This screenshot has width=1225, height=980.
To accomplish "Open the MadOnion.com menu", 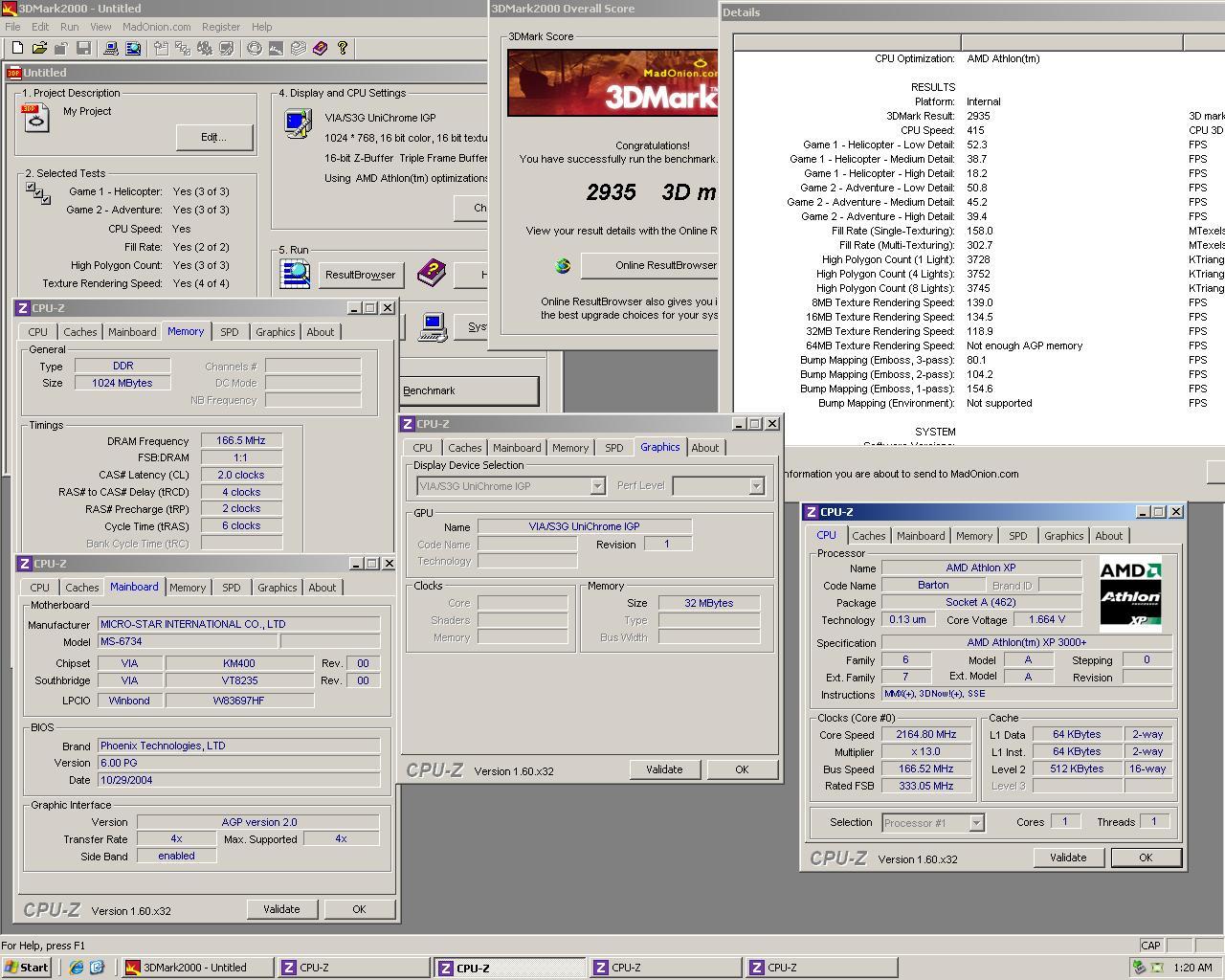I will pyautogui.click(x=156, y=27).
